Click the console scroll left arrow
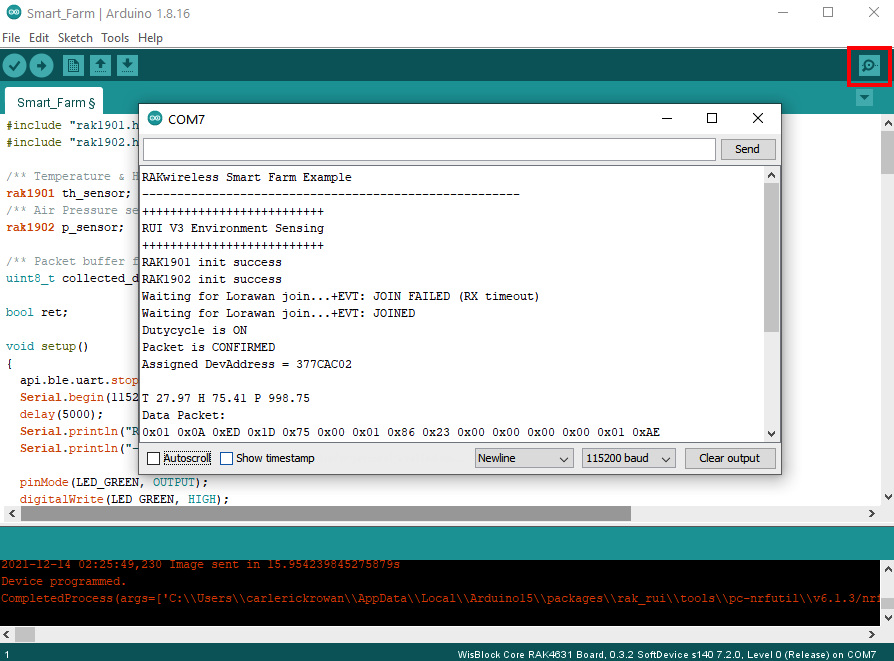 (6, 634)
